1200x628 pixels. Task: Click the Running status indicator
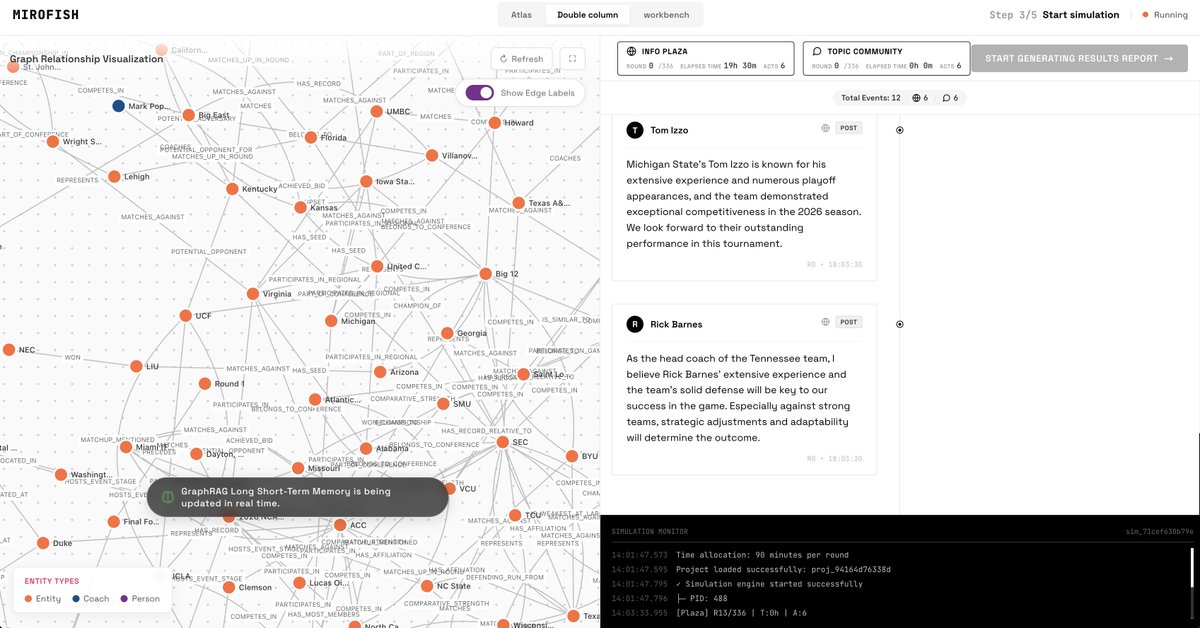(x=1165, y=15)
